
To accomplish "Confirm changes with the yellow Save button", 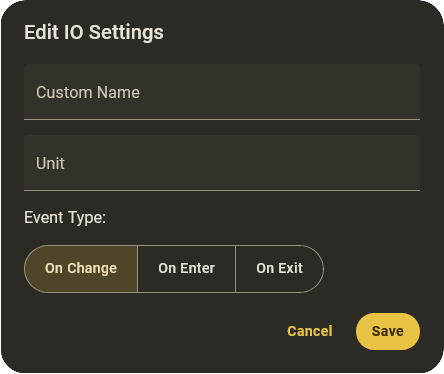I will click(388, 331).
